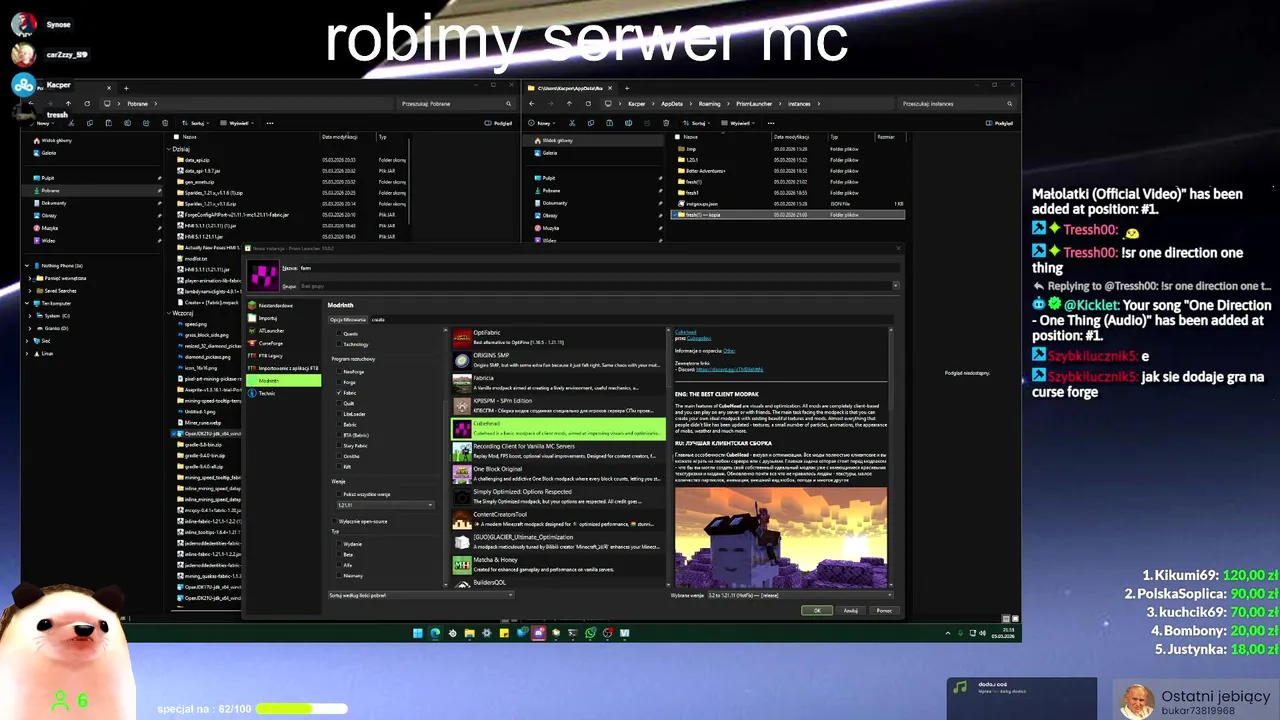The image size is (1280, 720).
Task: Untick the Fabric loader checkbox
Action: (338, 393)
